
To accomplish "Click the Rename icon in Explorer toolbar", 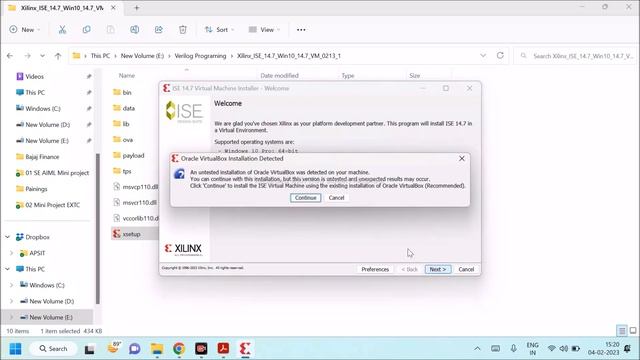I will (x=134, y=29).
